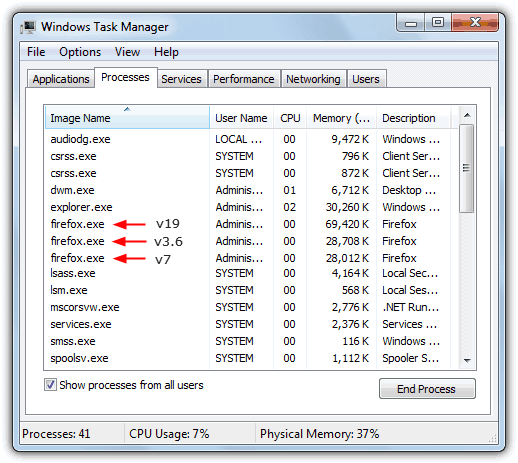518x463 pixels.
Task: Select the Networking tab
Action: [313, 79]
